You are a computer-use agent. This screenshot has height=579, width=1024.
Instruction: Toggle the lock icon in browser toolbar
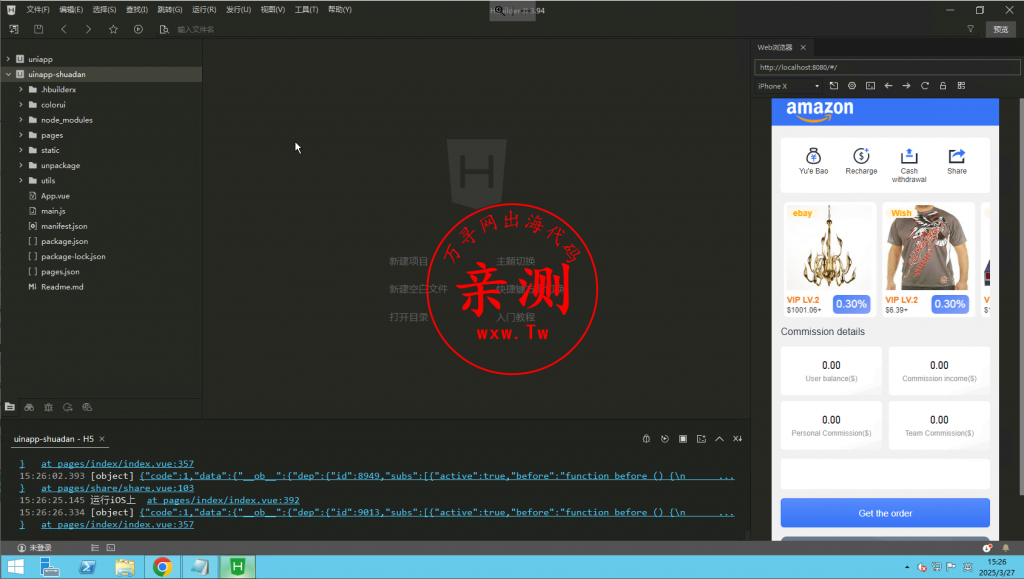(x=943, y=86)
